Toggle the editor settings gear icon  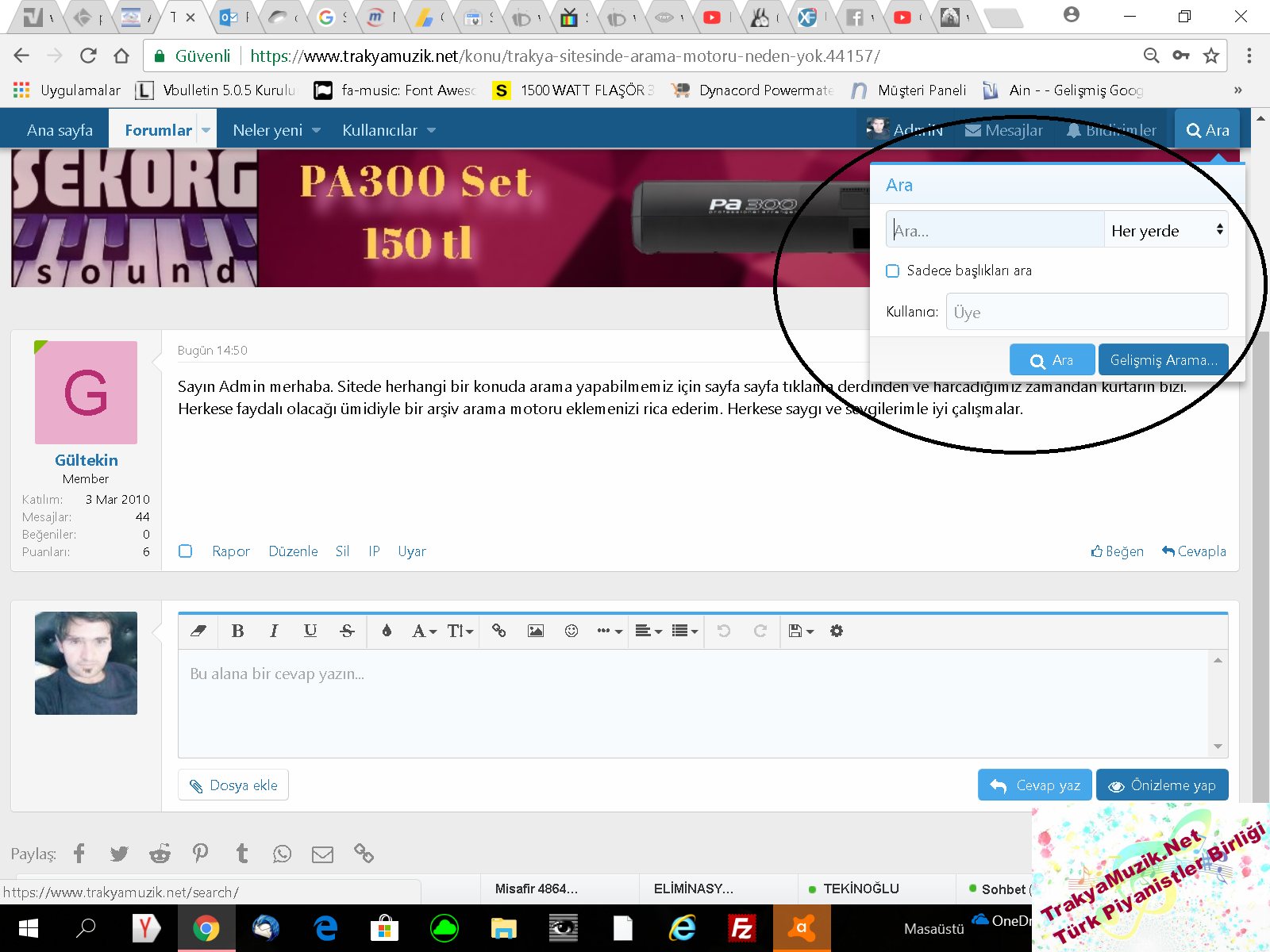[x=837, y=631]
